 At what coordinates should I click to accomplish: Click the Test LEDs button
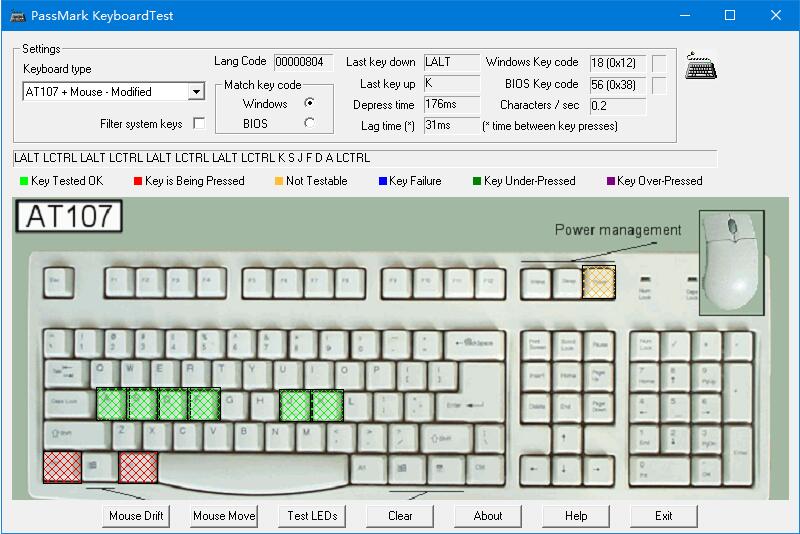point(312,516)
